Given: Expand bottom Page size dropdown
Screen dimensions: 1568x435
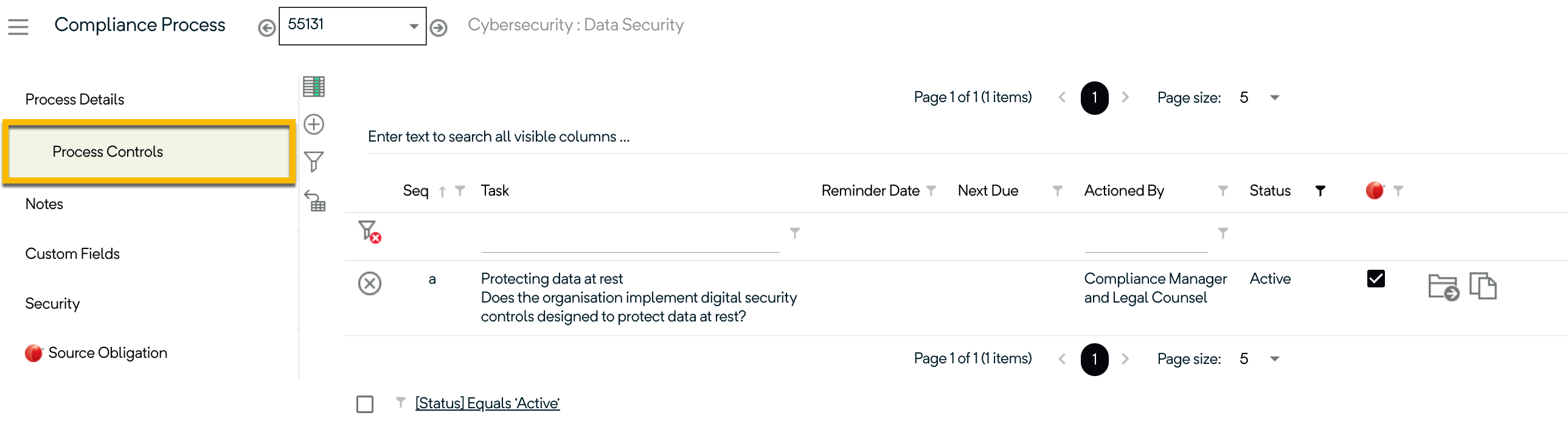Looking at the screenshot, I should [x=1275, y=359].
